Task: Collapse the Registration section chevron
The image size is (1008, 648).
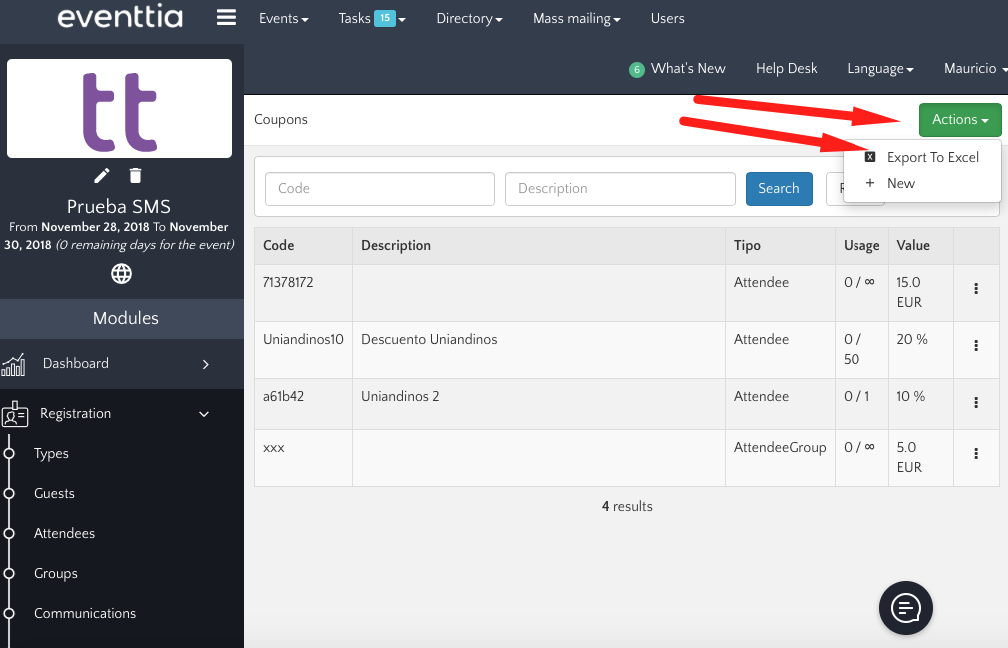Action: point(204,413)
